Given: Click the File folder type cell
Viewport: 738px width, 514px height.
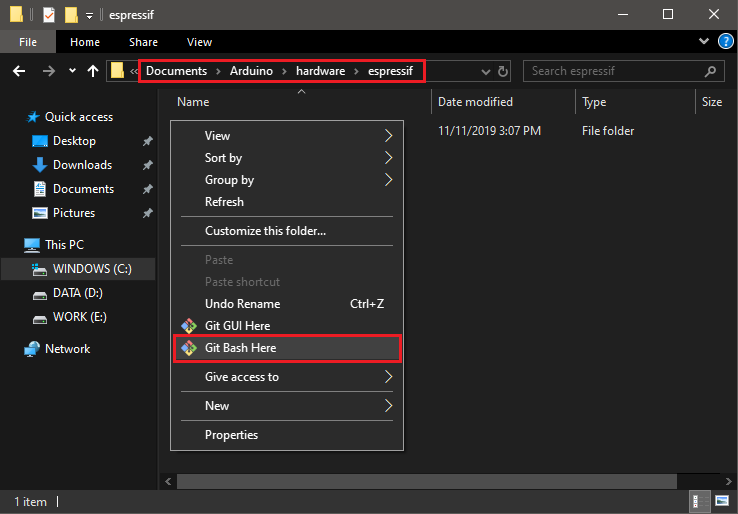Looking at the screenshot, I should pos(608,131).
